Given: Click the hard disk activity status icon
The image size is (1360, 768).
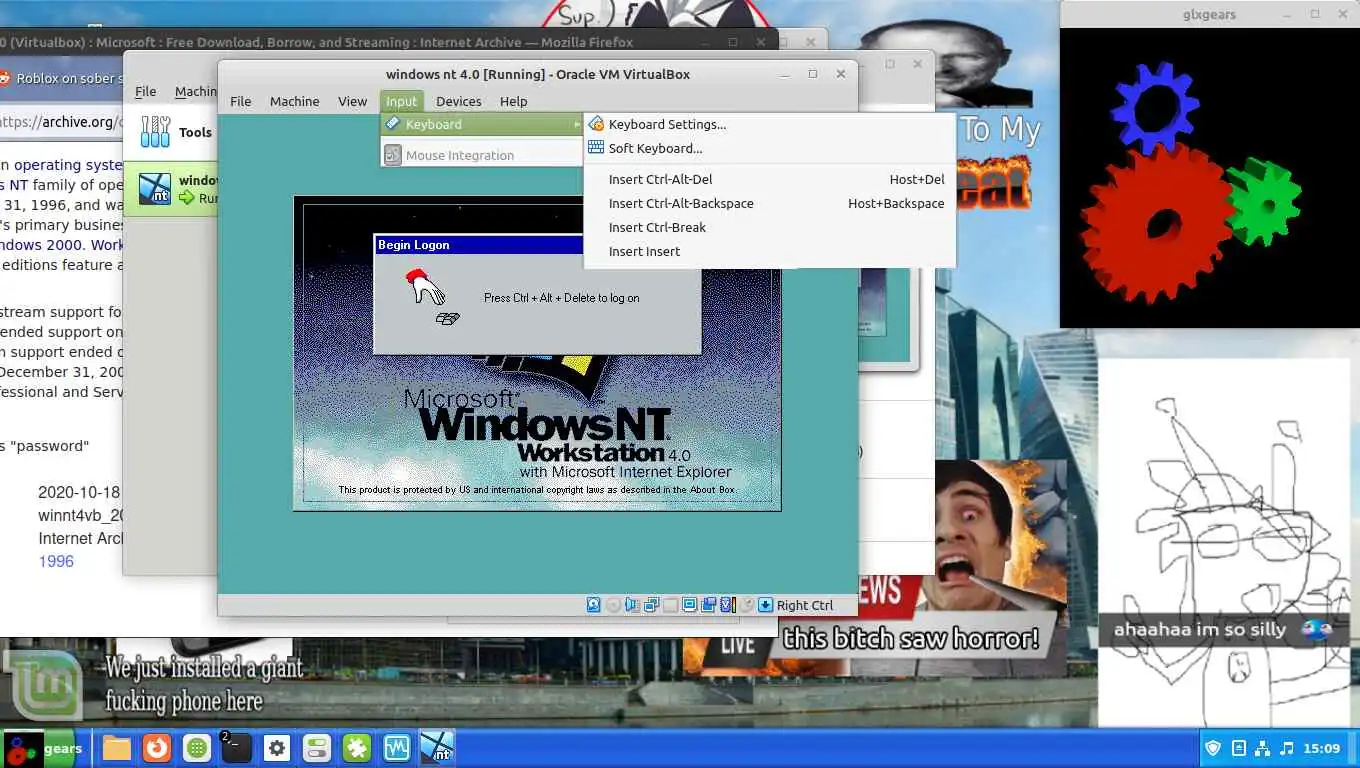Looking at the screenshot, I should 593,605.
